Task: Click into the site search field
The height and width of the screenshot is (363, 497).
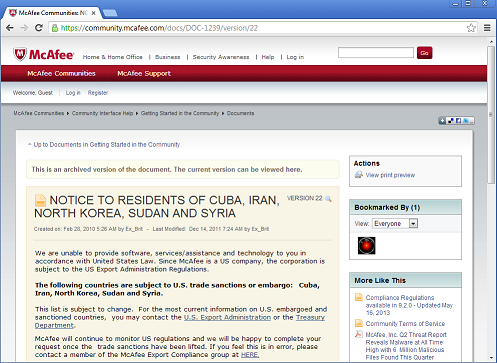Action: pyautogui.click(x=376, y=53)
